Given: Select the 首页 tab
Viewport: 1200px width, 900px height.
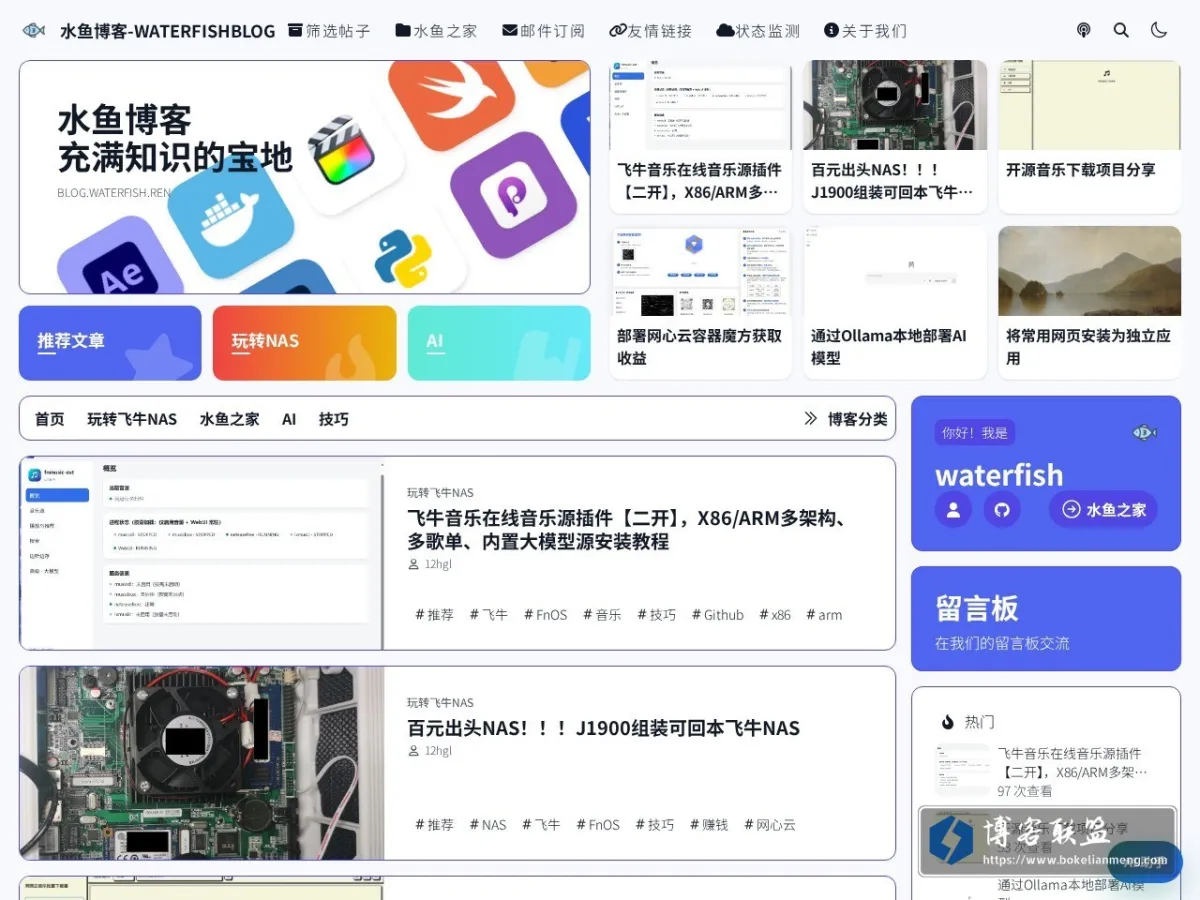Looking at the screenshot, I should click(x=50, y=419).
